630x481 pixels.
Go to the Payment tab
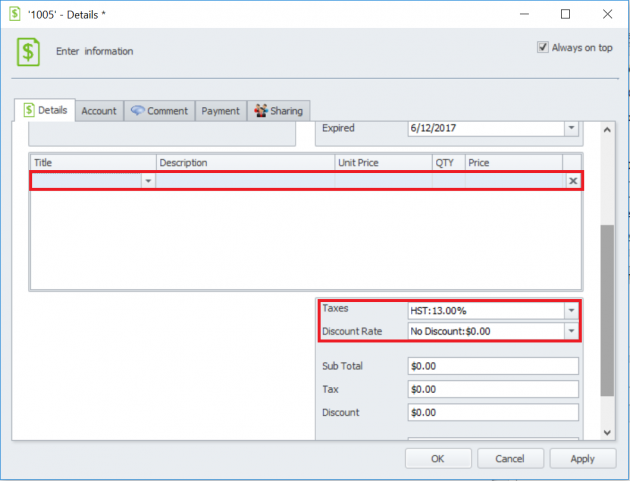[x=220, y=111]
